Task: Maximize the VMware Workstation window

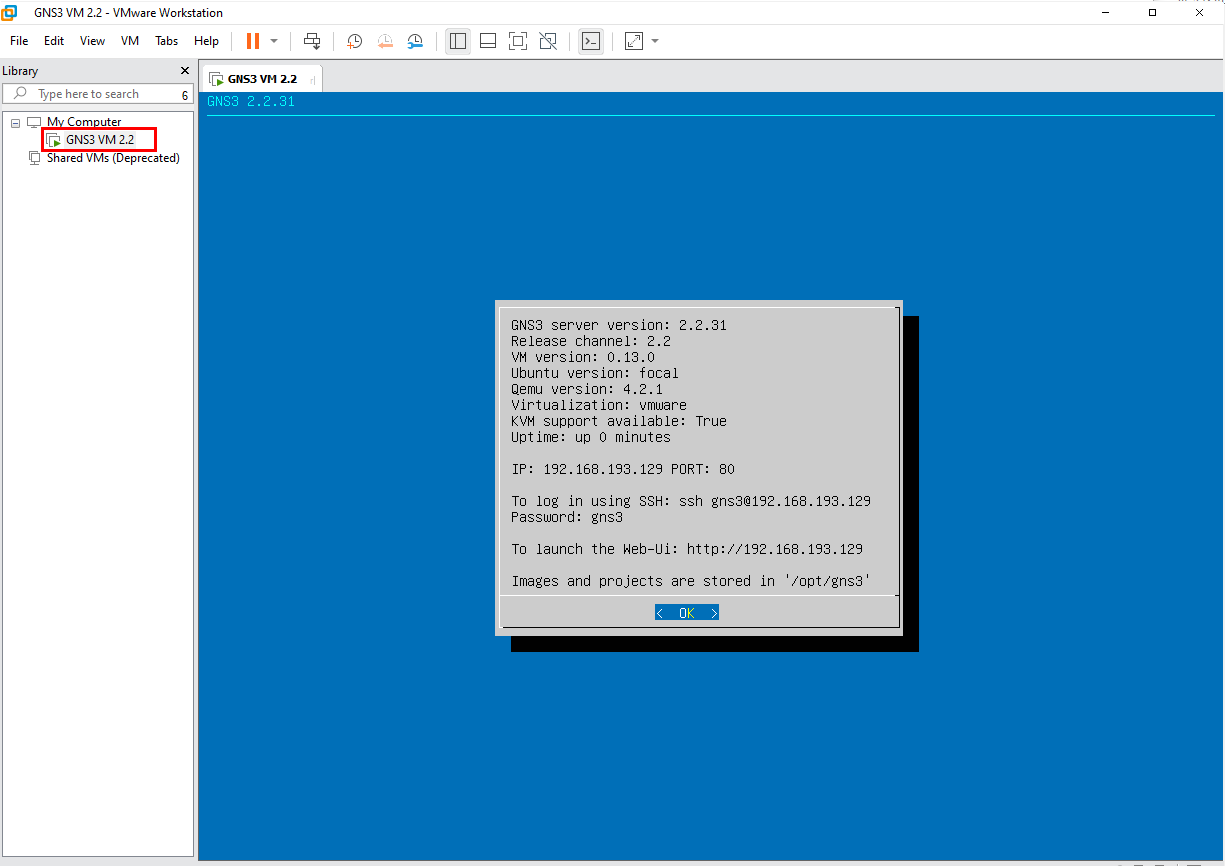Action: pyautogui.click(x=1152, y=12)
